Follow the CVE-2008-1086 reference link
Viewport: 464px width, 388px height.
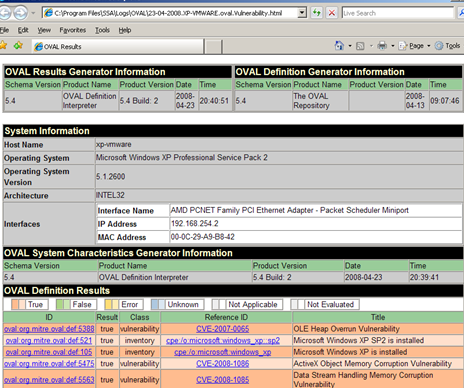(x=223, y=364)
